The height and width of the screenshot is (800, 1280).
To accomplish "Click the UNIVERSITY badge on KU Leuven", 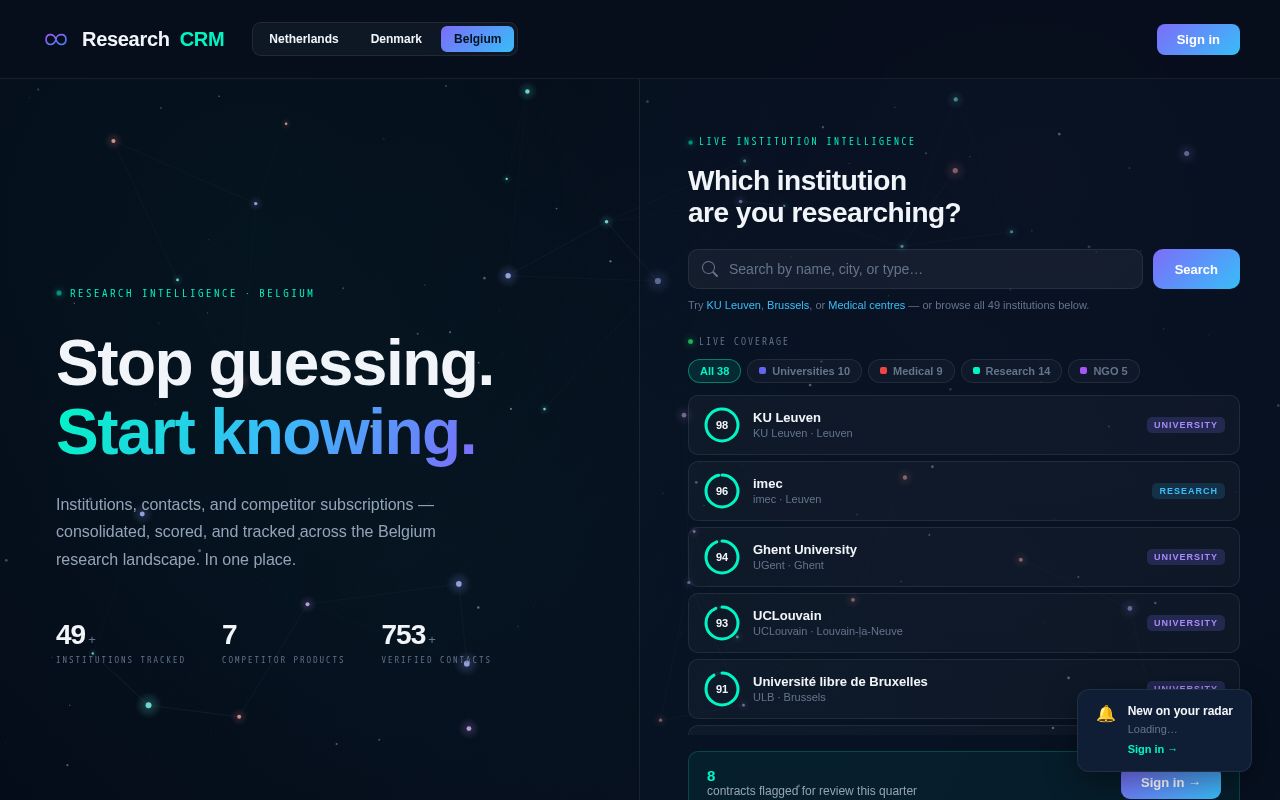I will [x=1186, y=425].
